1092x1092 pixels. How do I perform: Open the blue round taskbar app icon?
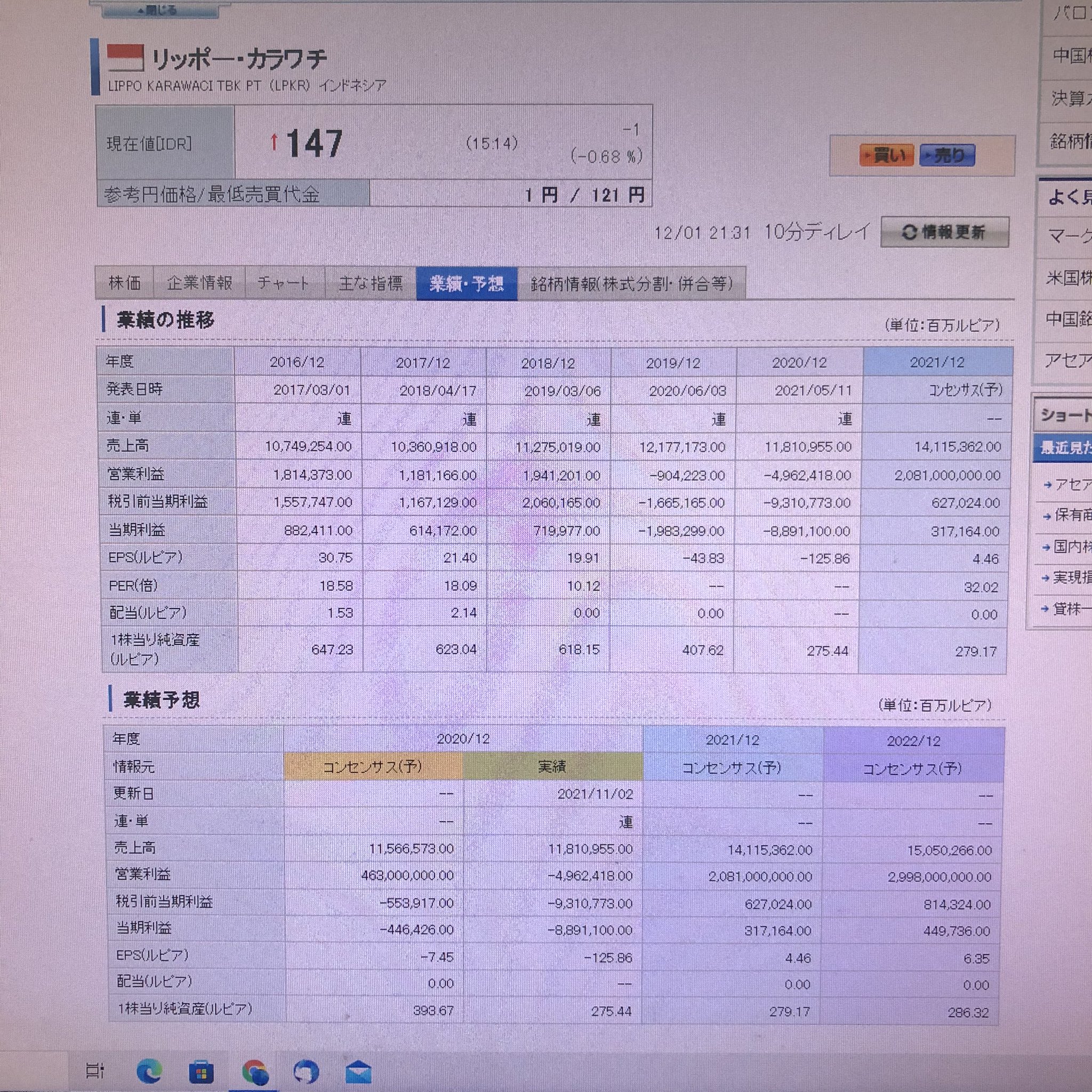tap(307, 1071)
